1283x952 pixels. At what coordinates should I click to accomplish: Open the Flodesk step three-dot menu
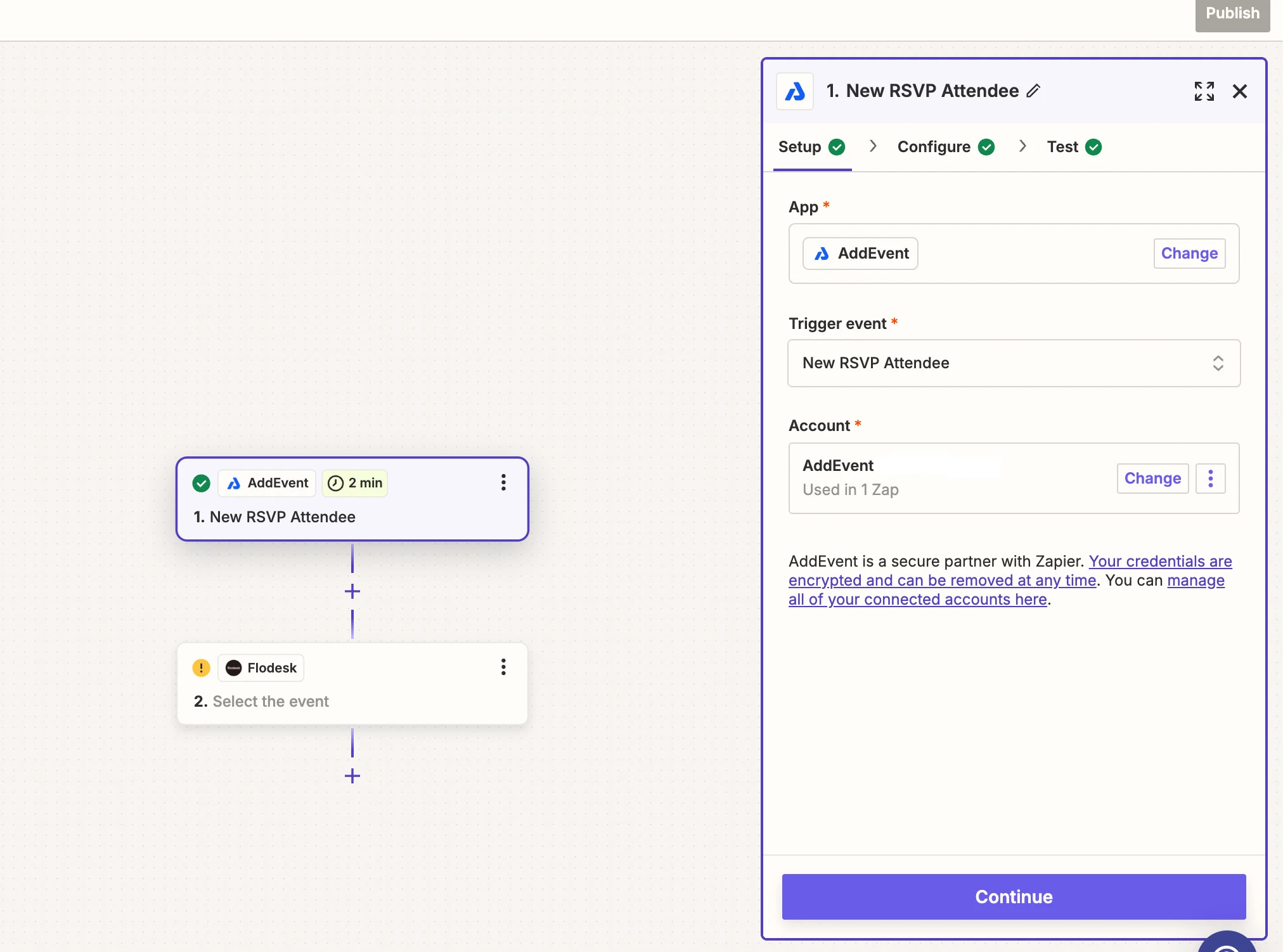point(503,667)
